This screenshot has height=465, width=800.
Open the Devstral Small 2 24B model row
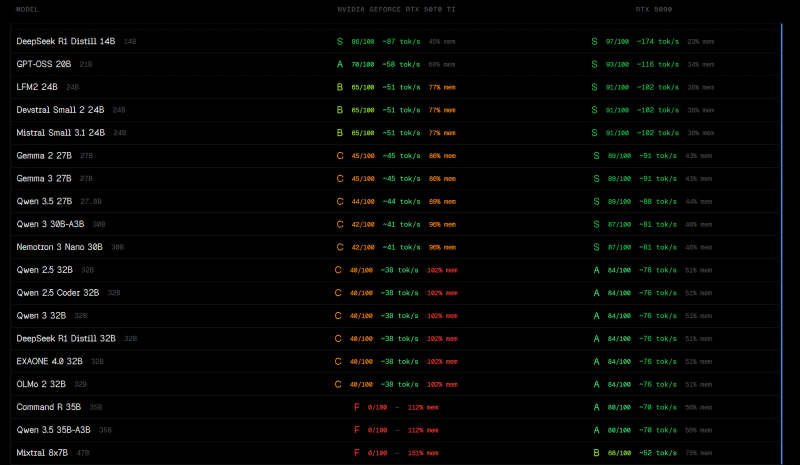point(62,110)
